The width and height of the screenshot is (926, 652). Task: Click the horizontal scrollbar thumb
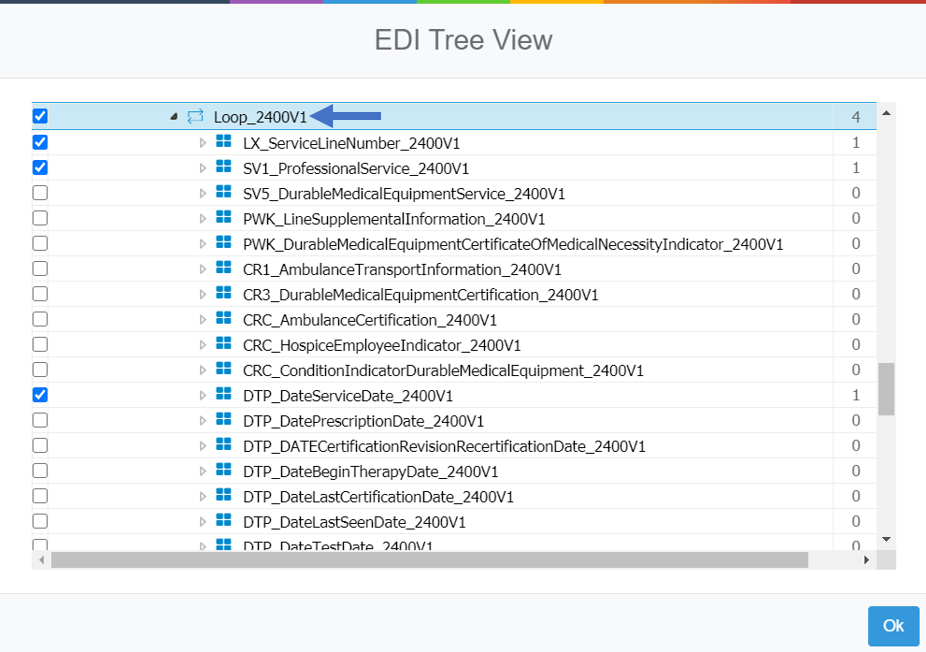(429, 560)
